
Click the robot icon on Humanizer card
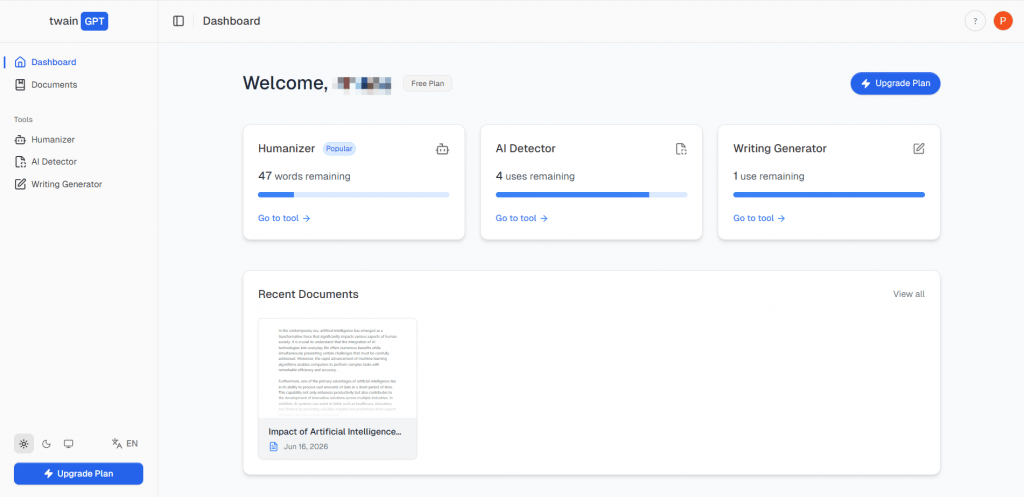tap(442, 149)
